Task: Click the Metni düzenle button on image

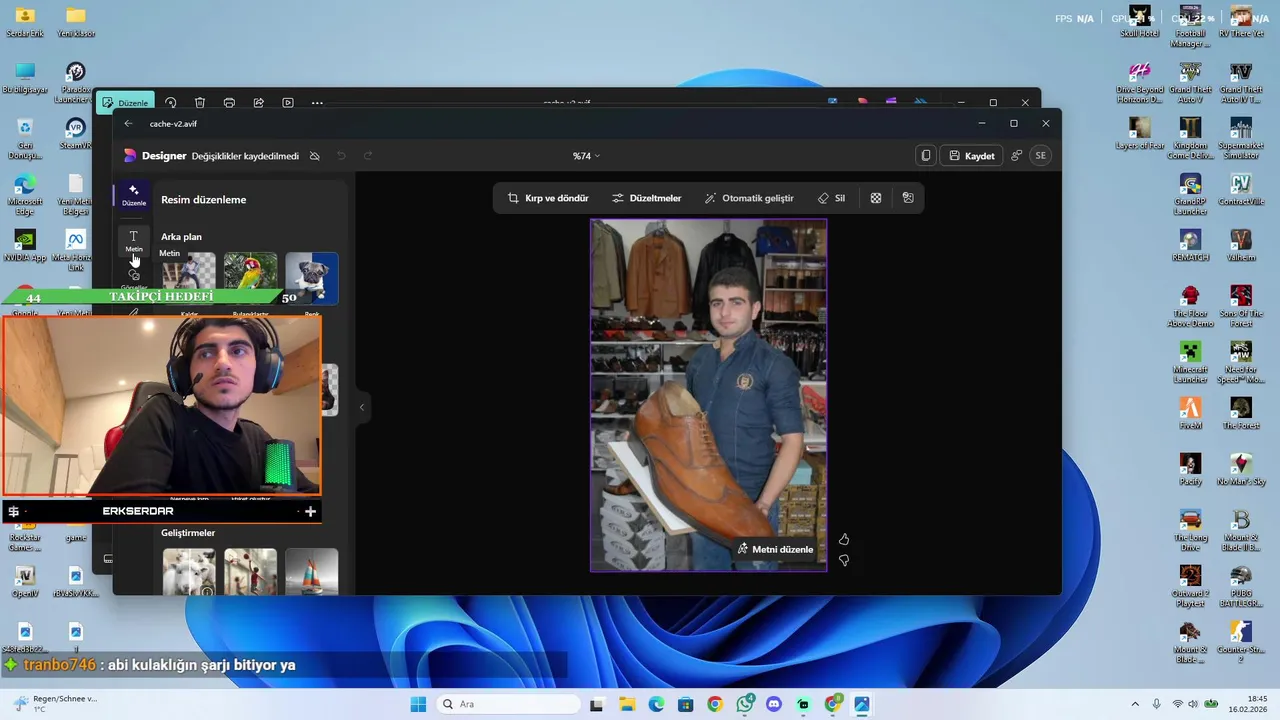Action: point(776,549)
